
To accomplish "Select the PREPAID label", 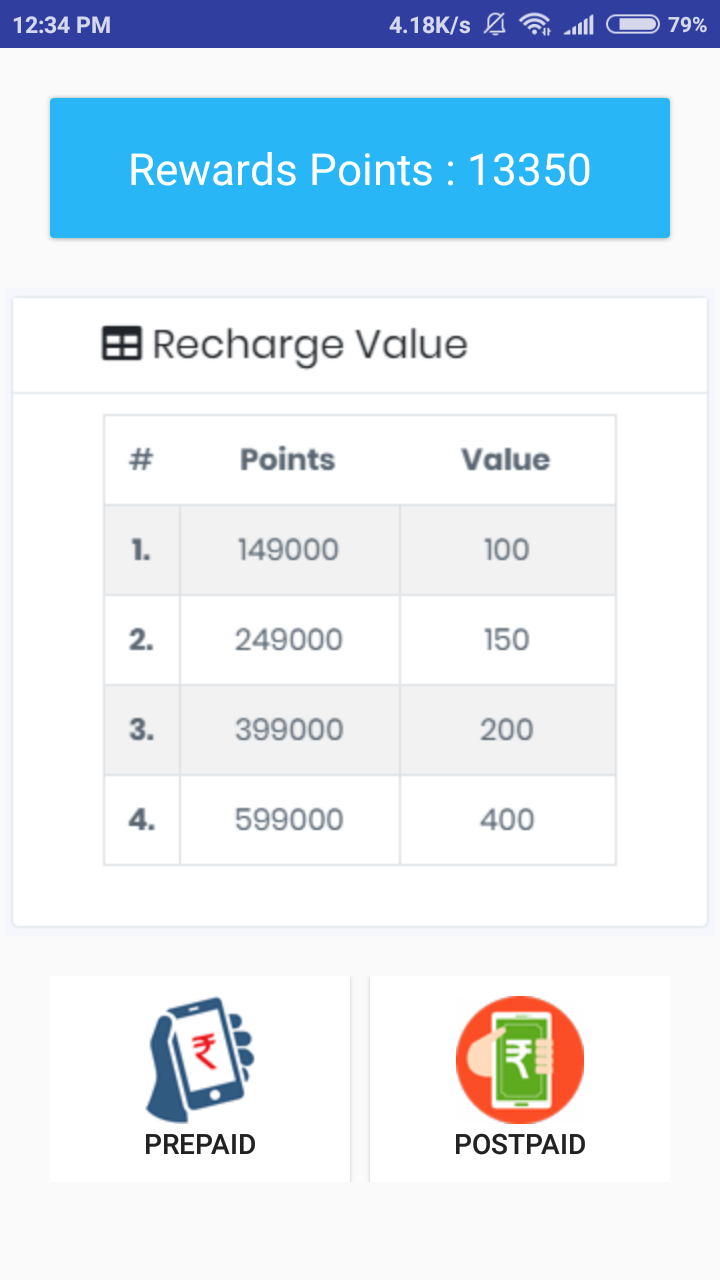I will pyautogui.click(x=200, y=1144).
